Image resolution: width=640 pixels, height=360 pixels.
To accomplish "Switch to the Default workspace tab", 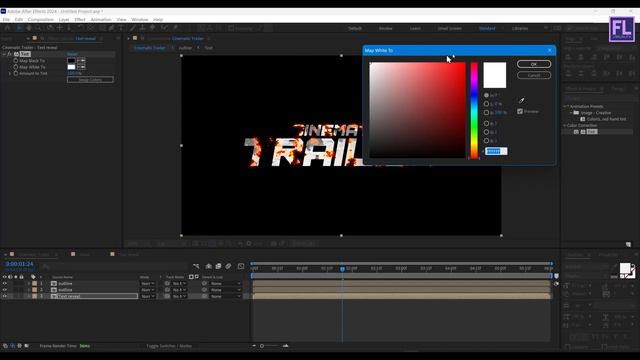I will tap(355, 29).
